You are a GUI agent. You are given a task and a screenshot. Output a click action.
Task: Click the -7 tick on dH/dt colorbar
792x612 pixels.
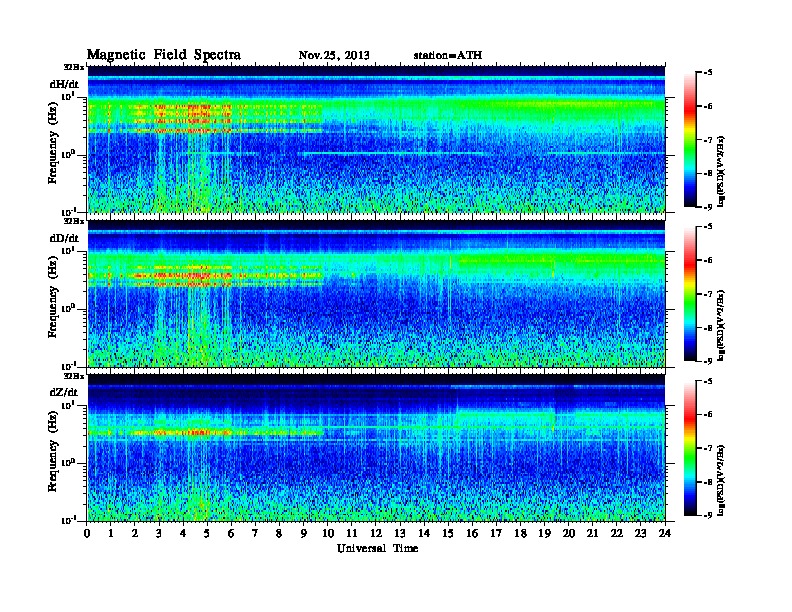tap(708, 140)
